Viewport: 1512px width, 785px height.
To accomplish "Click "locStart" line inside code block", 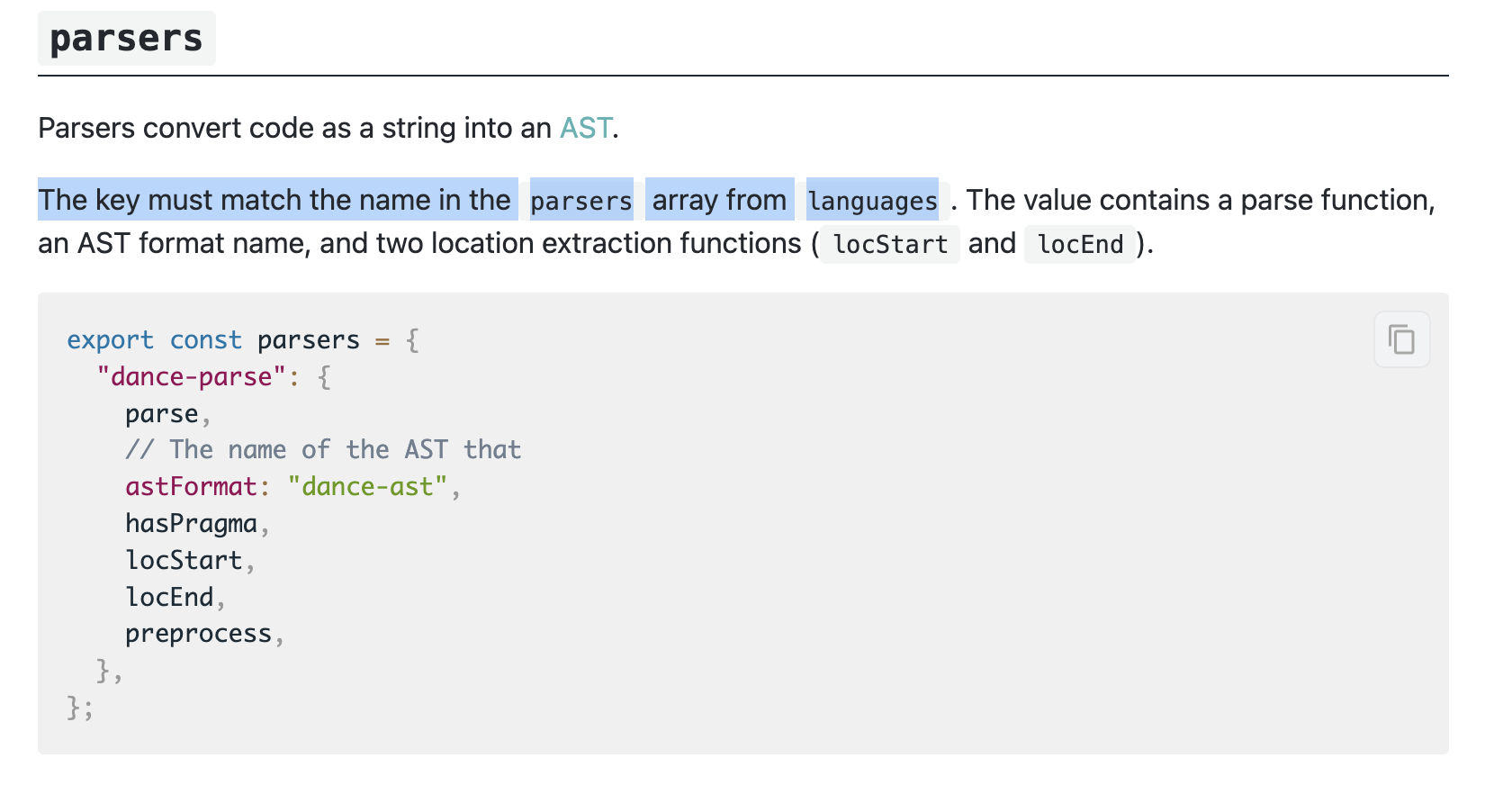I will (x=184, y=561).
